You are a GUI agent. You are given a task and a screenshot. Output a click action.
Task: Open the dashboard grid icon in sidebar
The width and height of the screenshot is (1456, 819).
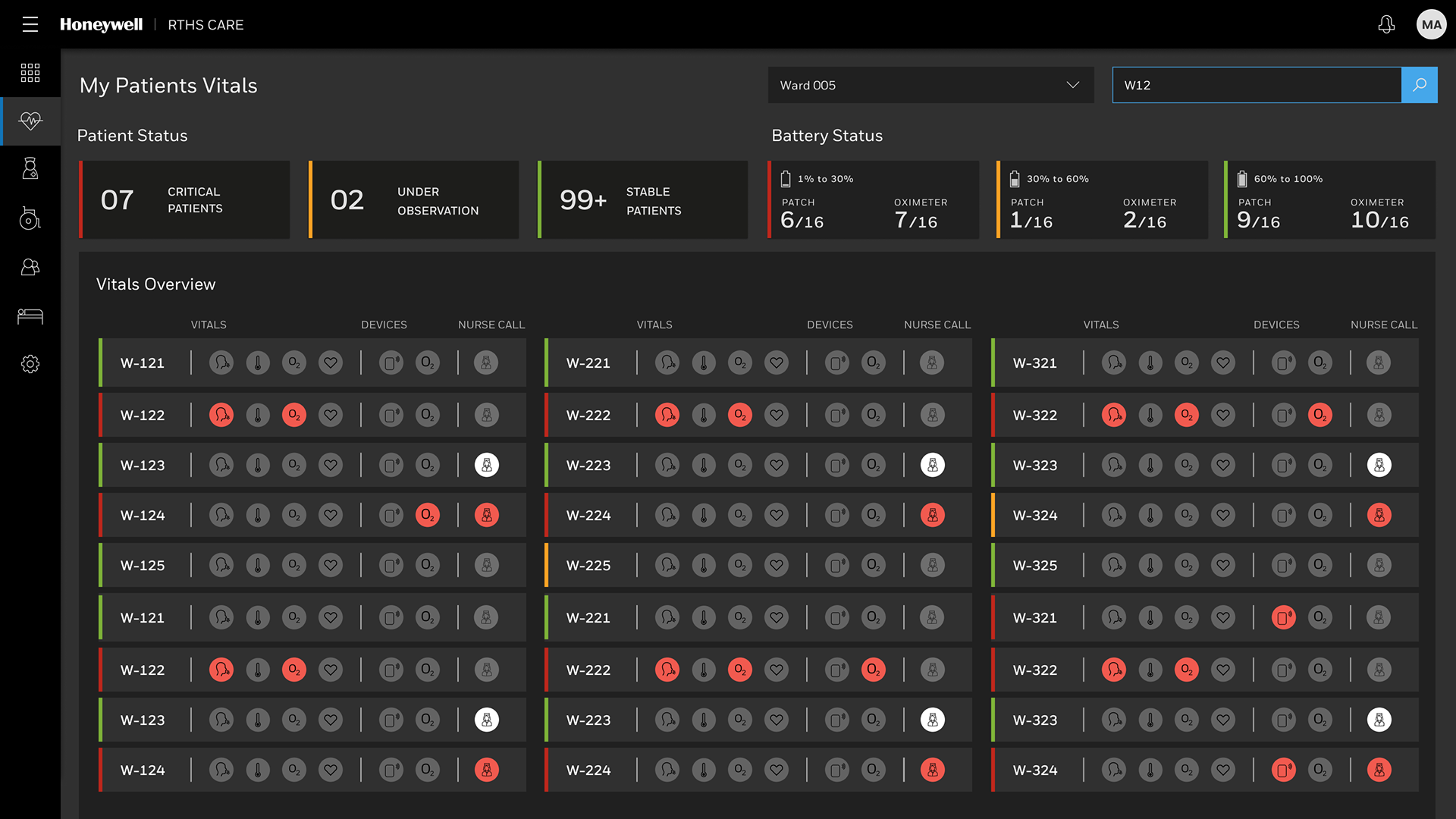click(30, 73)
